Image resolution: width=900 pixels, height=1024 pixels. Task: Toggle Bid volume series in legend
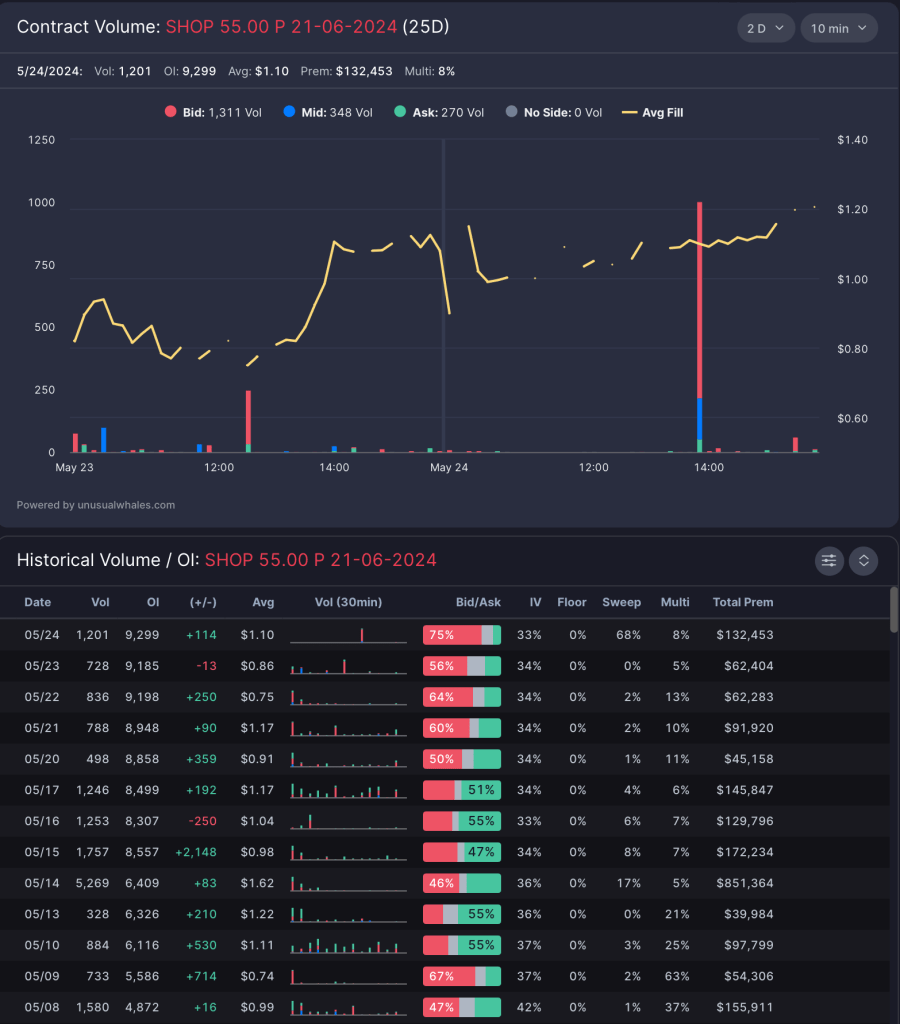click(x=212, y=113)
